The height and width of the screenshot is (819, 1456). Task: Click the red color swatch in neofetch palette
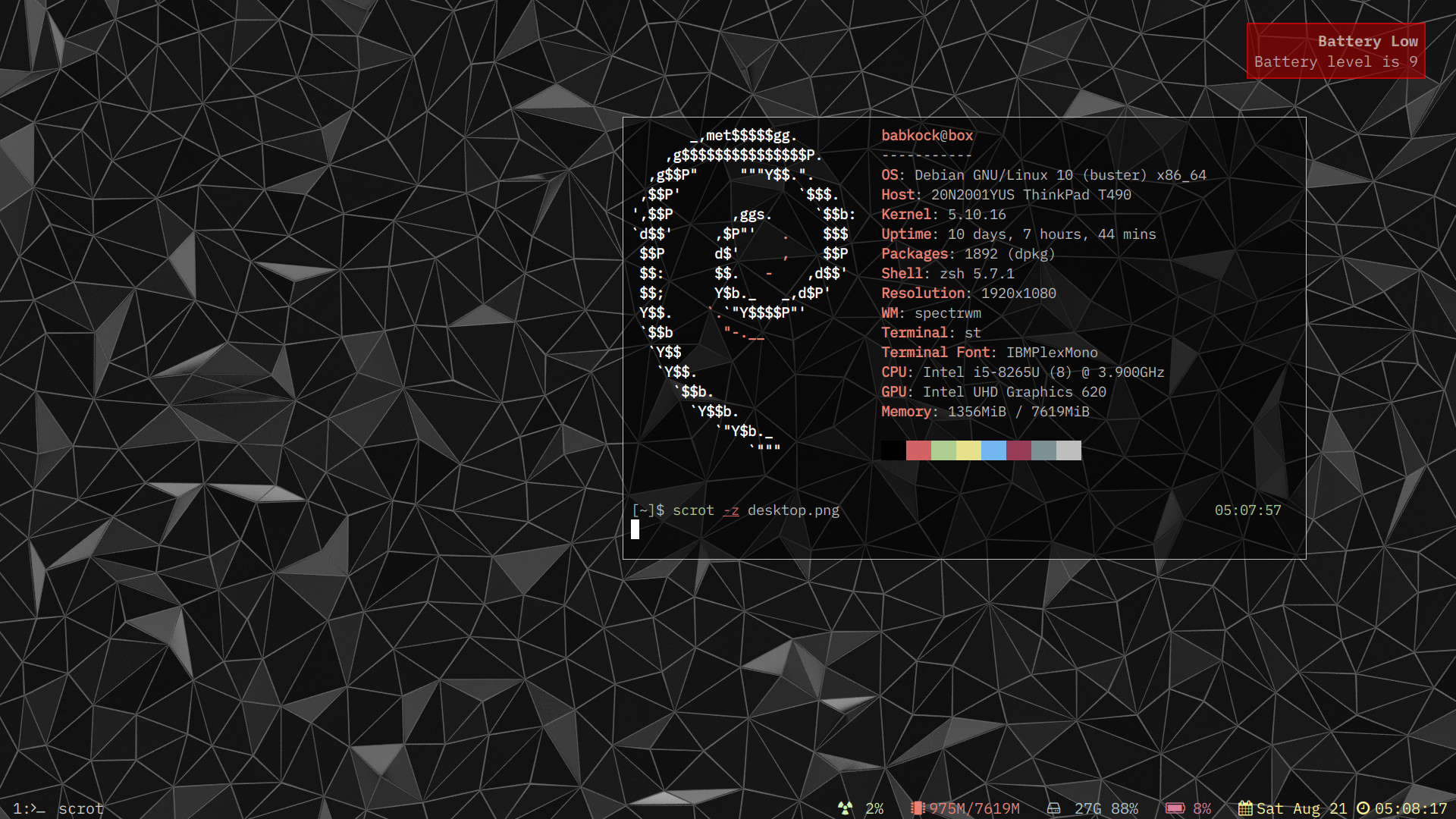click(x=918, y=450)
